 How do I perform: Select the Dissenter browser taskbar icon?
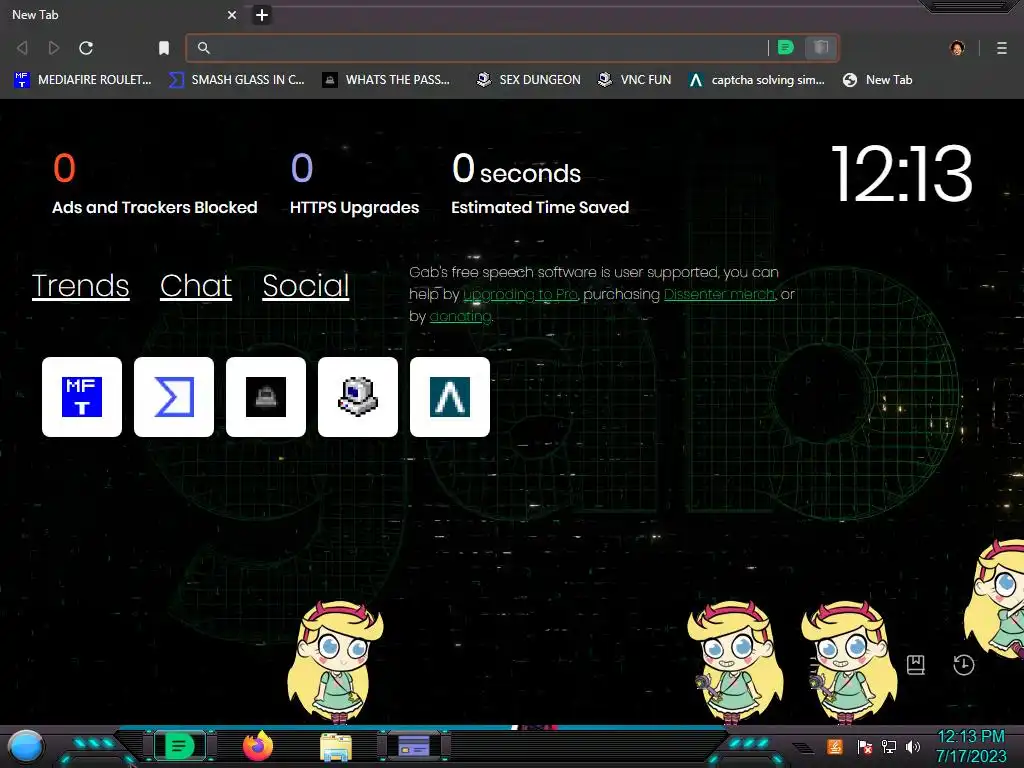click(x=179, y=746)
